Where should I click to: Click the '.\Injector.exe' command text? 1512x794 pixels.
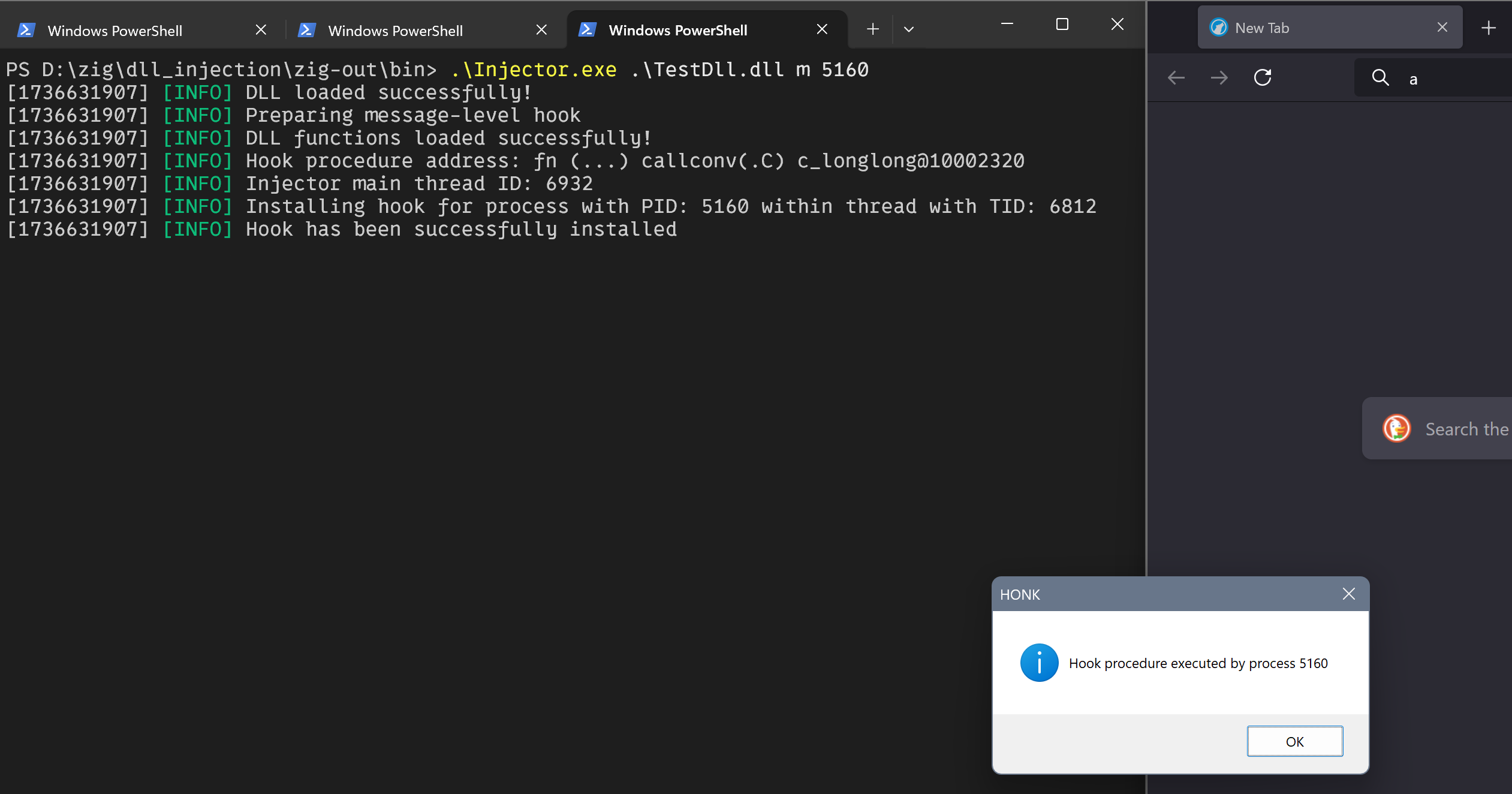point(533,70)
